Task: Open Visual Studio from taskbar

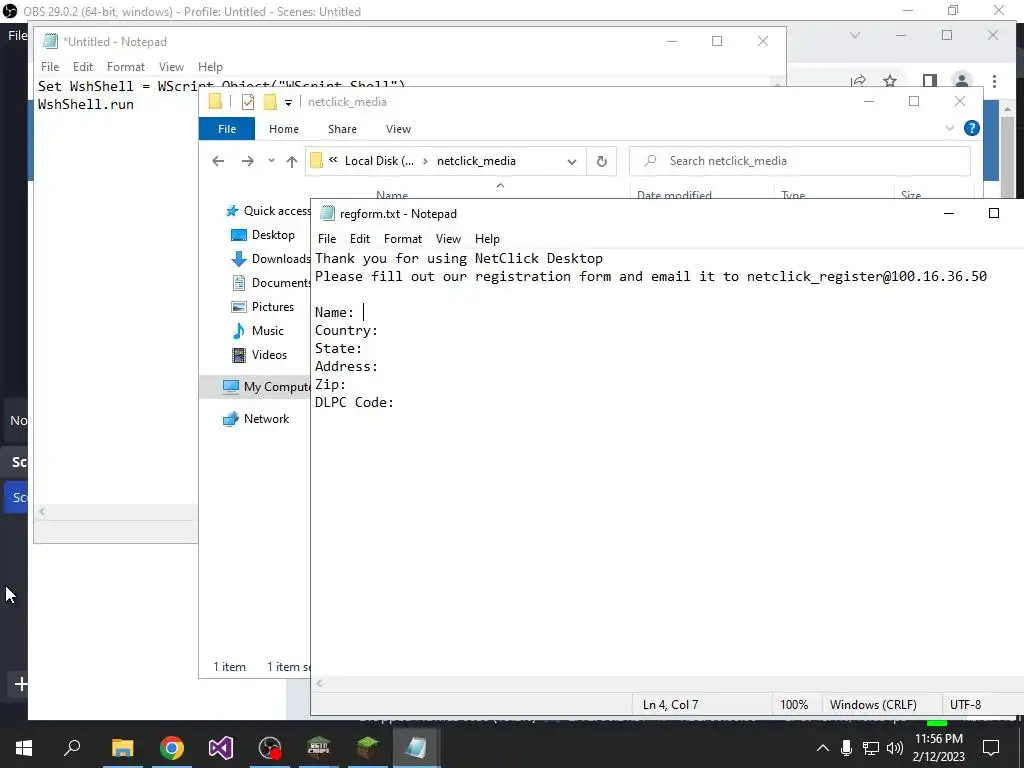Action: tap(221, 747)
